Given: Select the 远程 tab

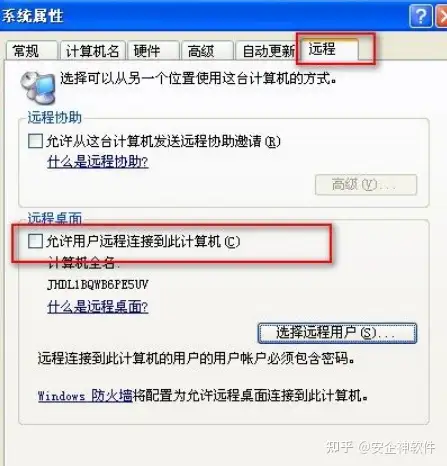Looking at the screenshot, I should coord(329,49).
